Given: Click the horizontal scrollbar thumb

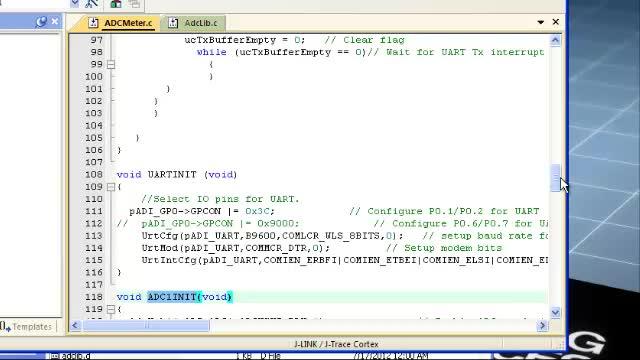Looking at the screenshot, I should click(x=146, y=325).
